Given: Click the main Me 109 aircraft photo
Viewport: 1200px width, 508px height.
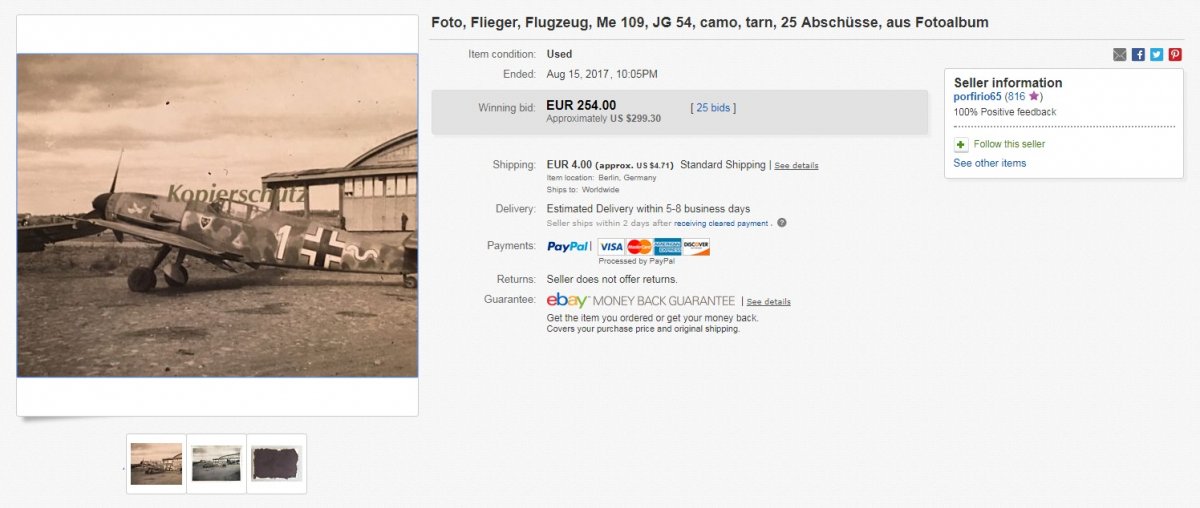Looking at the screenshot, I should click(x=217, y=215).
